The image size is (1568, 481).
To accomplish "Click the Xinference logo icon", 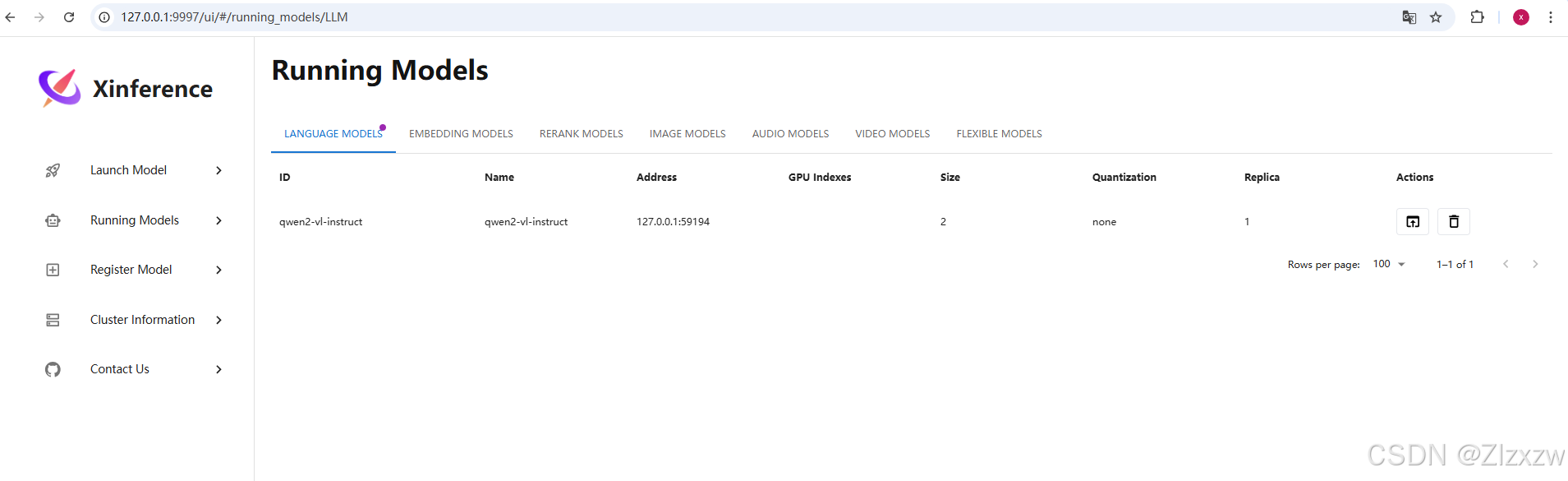I will pos(60,87).
